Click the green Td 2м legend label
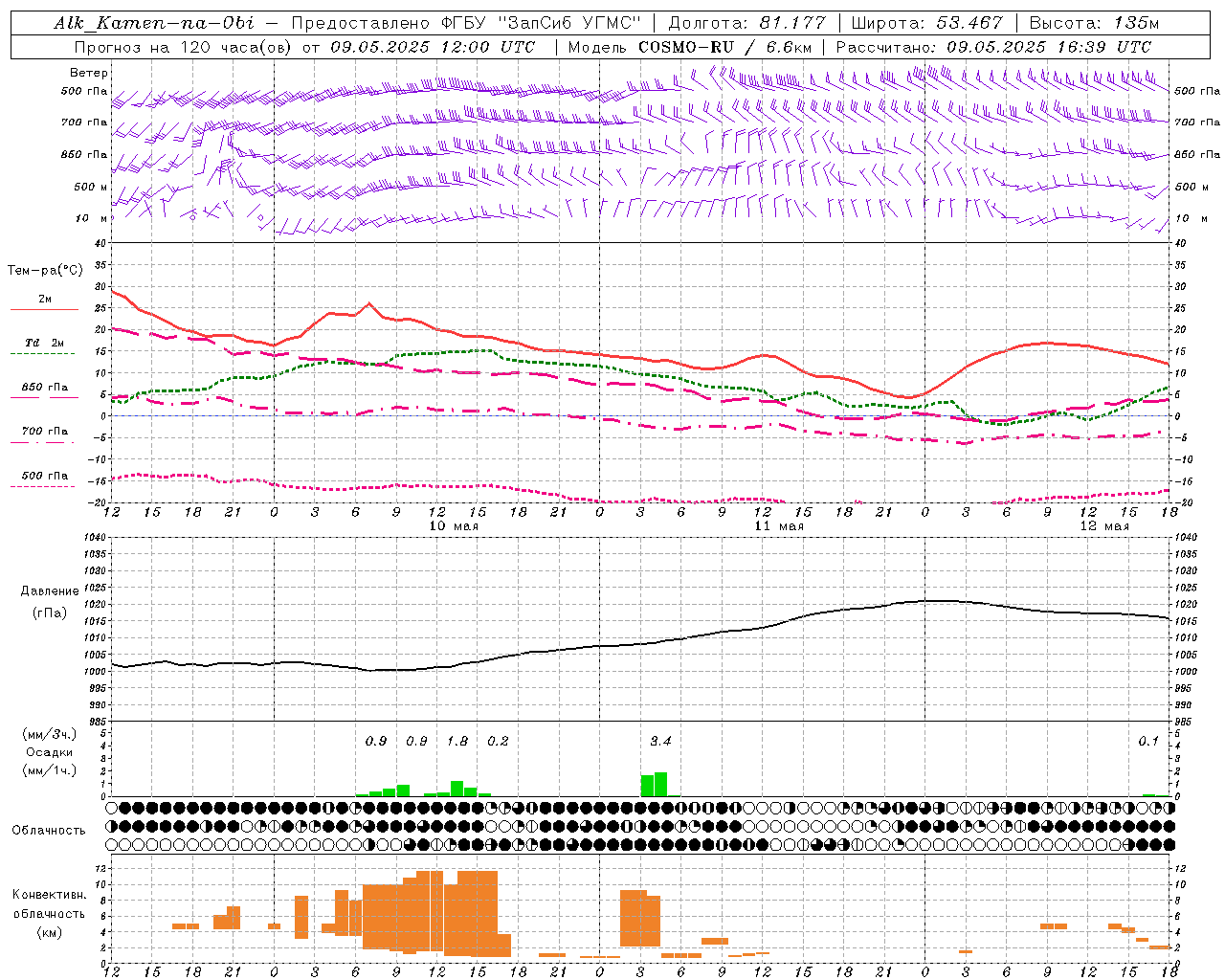 coord(45,343)
